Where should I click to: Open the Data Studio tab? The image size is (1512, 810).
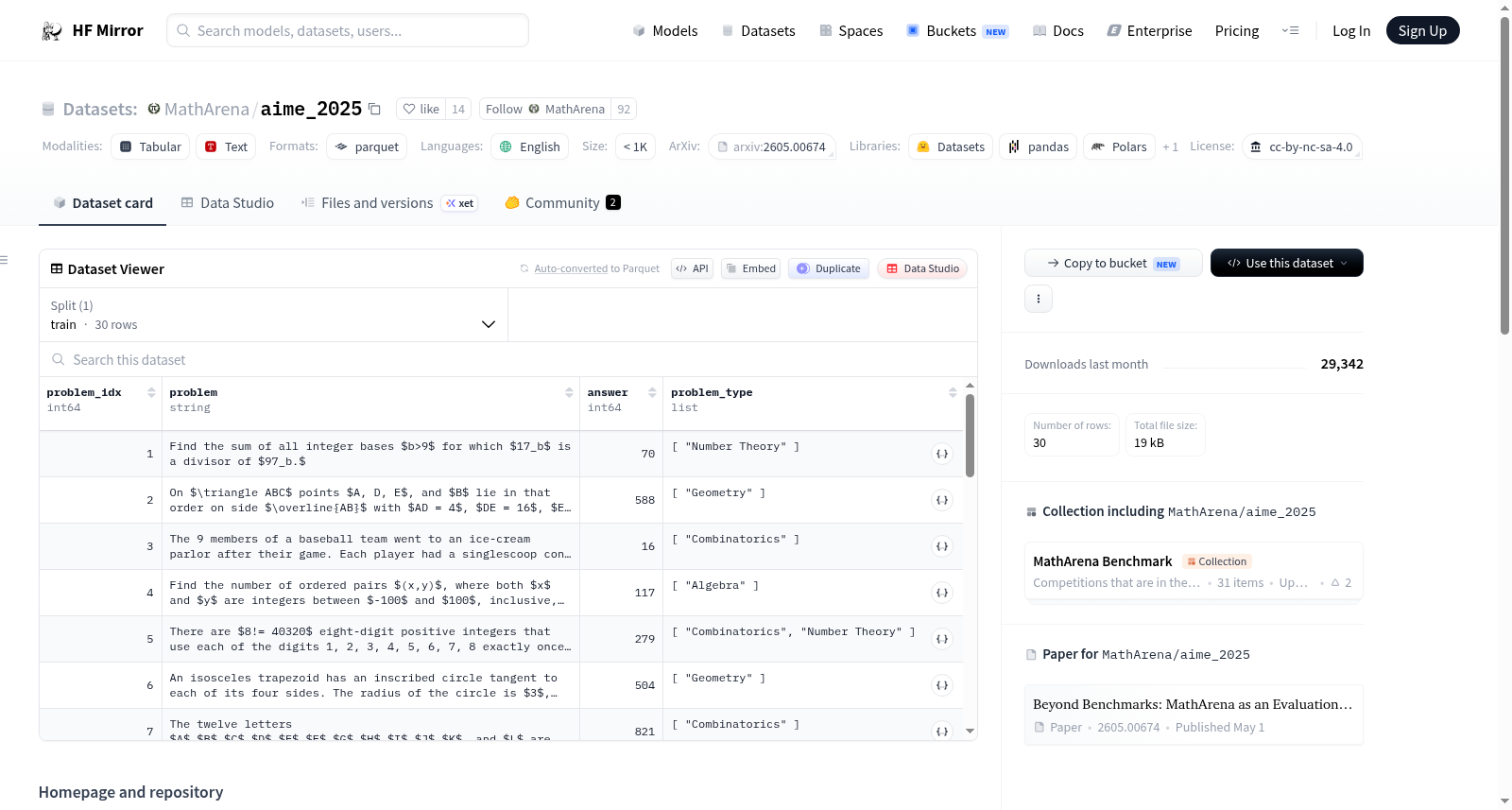[227, 202]
